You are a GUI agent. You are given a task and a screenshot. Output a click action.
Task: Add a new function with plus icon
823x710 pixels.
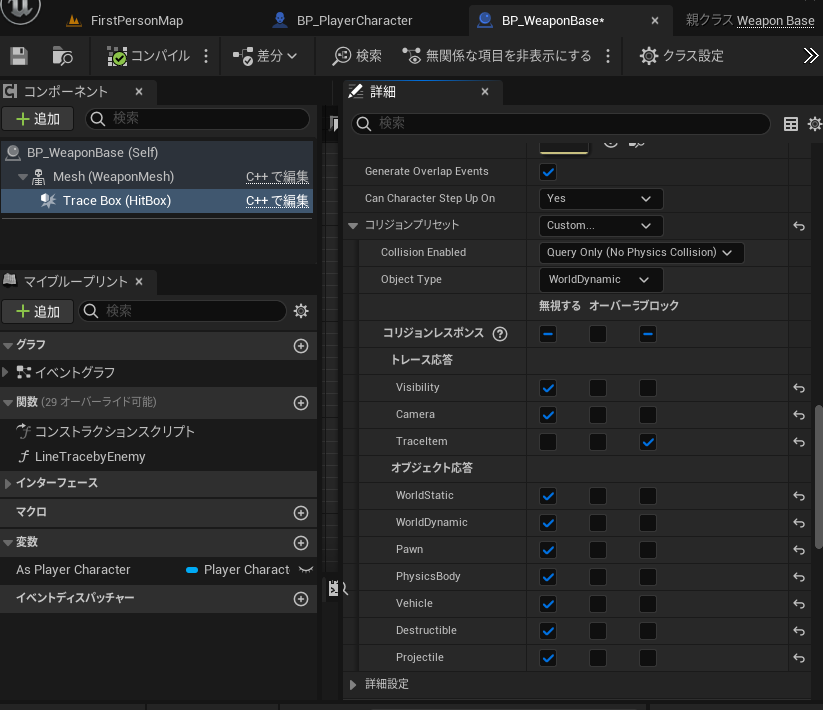click(301, 403)
